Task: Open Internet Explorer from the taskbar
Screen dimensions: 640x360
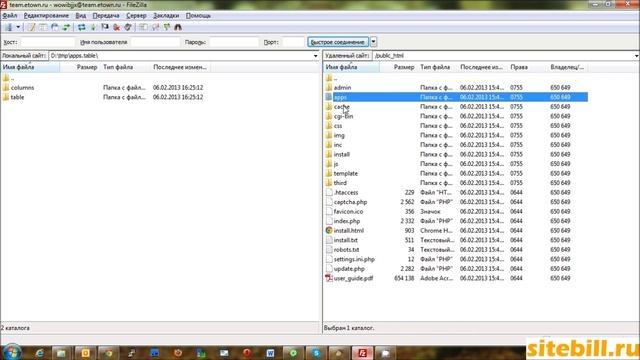Action: coord(40,353)
